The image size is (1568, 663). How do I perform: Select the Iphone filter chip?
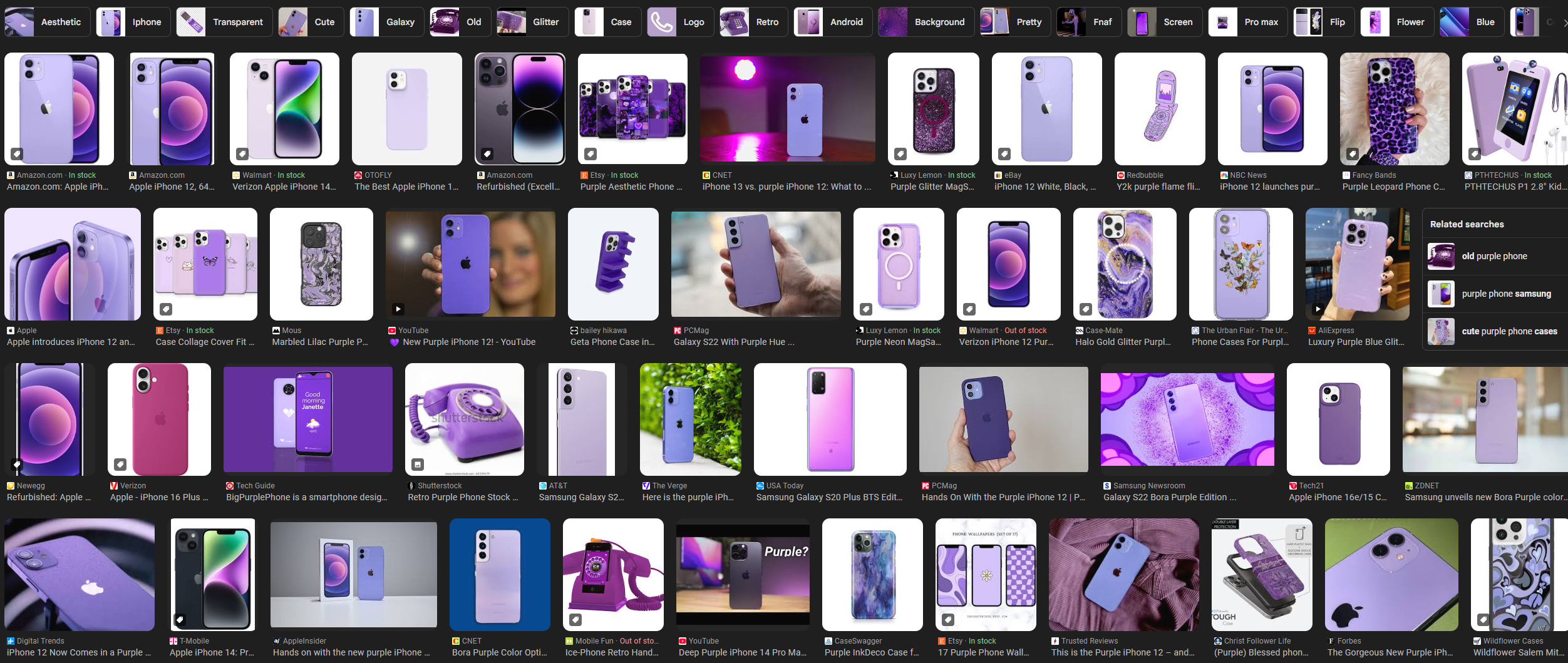[x=133, y=22]
